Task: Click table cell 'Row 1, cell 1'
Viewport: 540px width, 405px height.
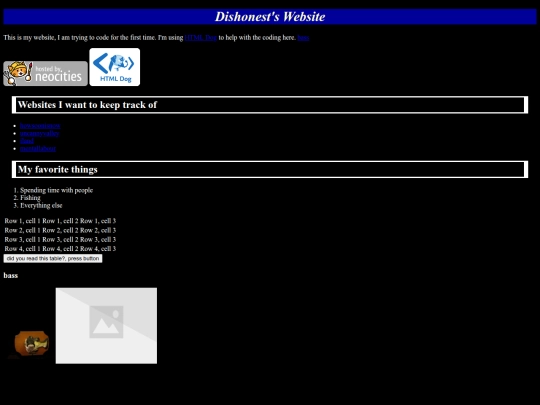Action: pos(22,221)
